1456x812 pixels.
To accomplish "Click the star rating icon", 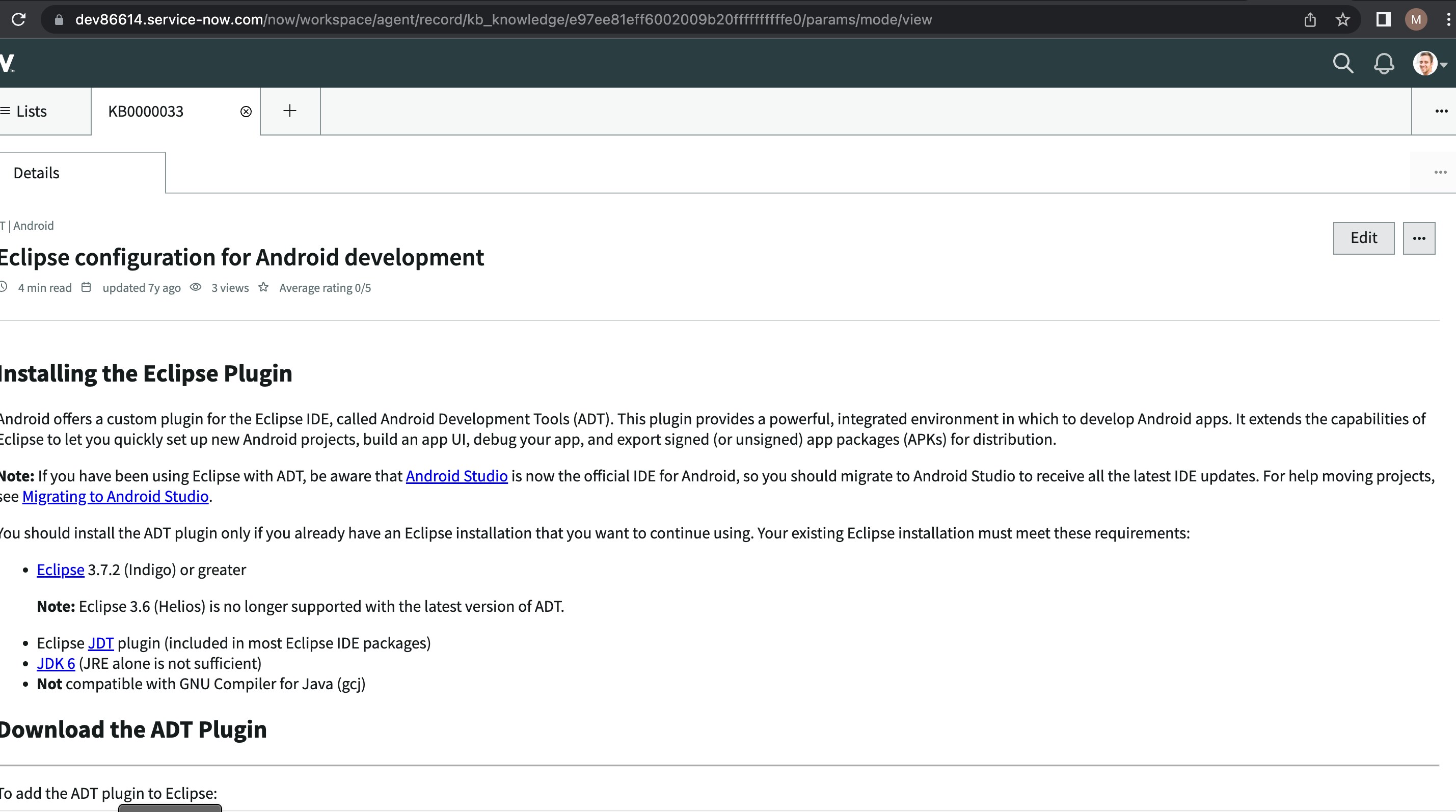I will click(x=263, y=287).
